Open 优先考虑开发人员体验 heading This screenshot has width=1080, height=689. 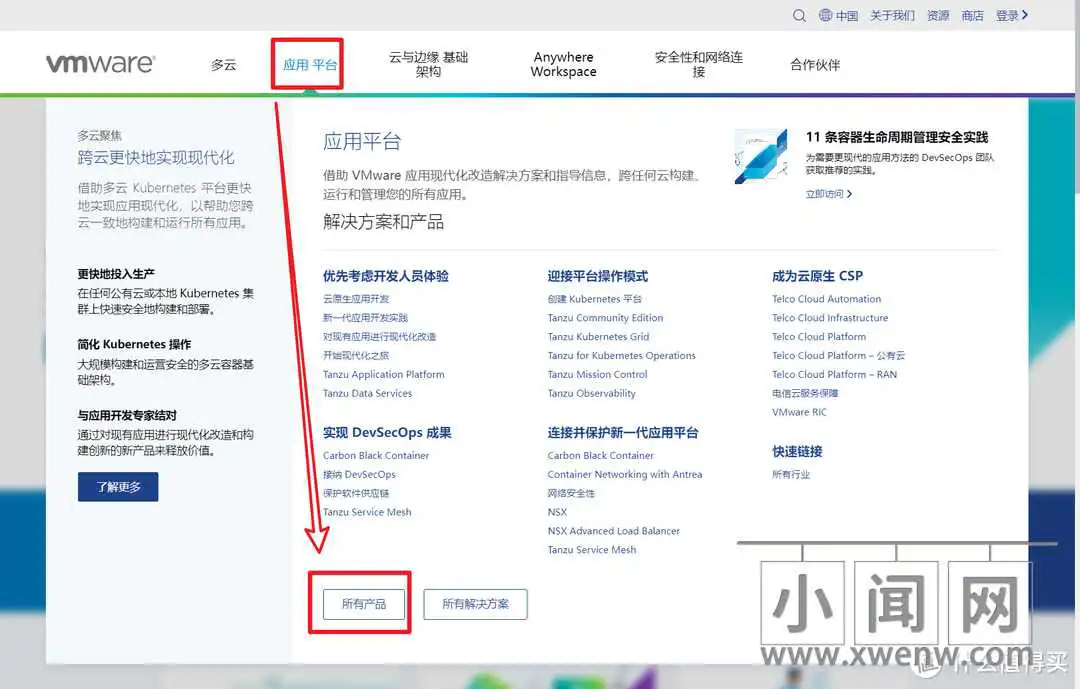pyautogui.click(x=386, y=276)
